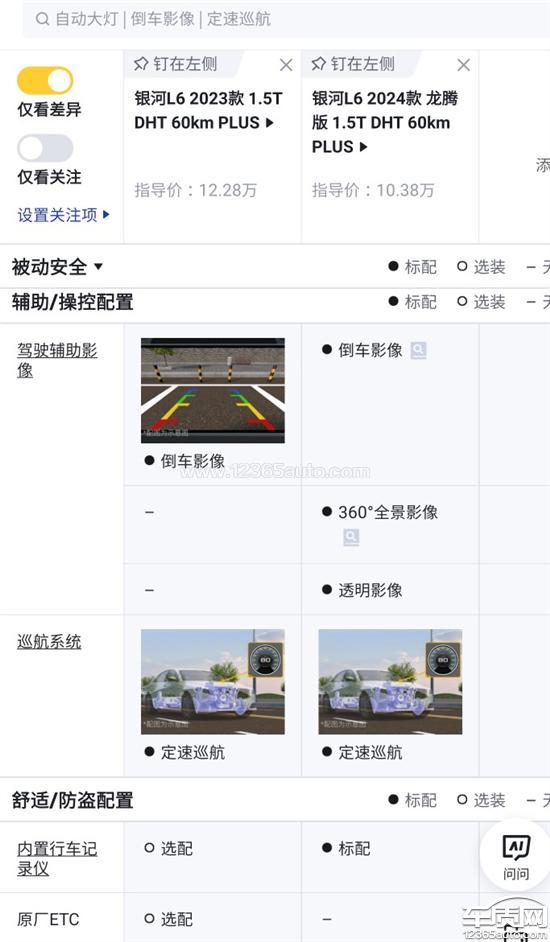Open the AI 问问 assistant
This screenshot has height=942, width=550.
coord(516,856)
